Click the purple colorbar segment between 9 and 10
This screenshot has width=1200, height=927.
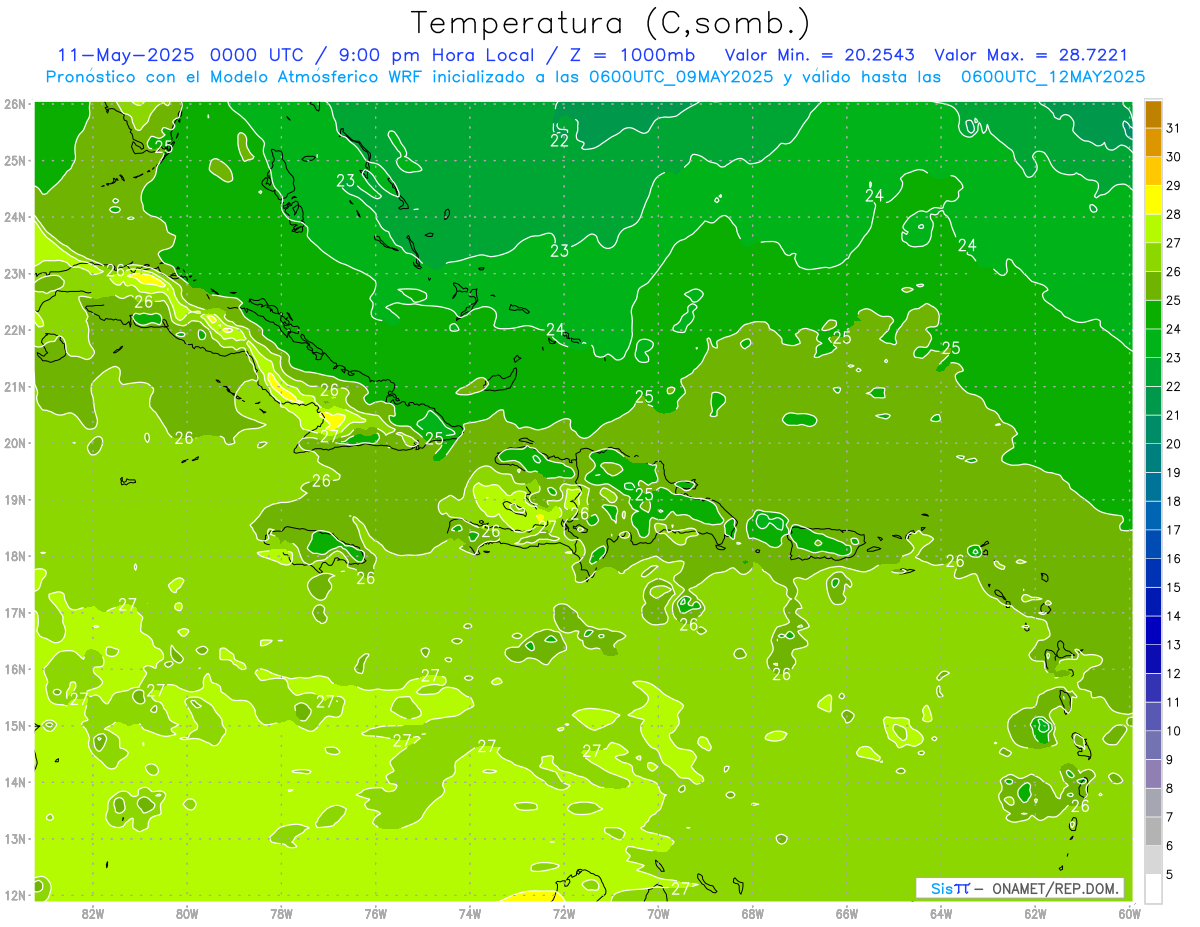click(x=1154, y=744)
